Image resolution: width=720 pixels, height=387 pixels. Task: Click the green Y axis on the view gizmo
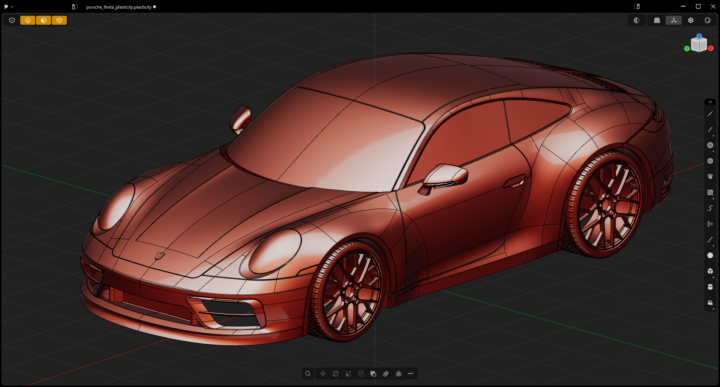tap(687, 48)
